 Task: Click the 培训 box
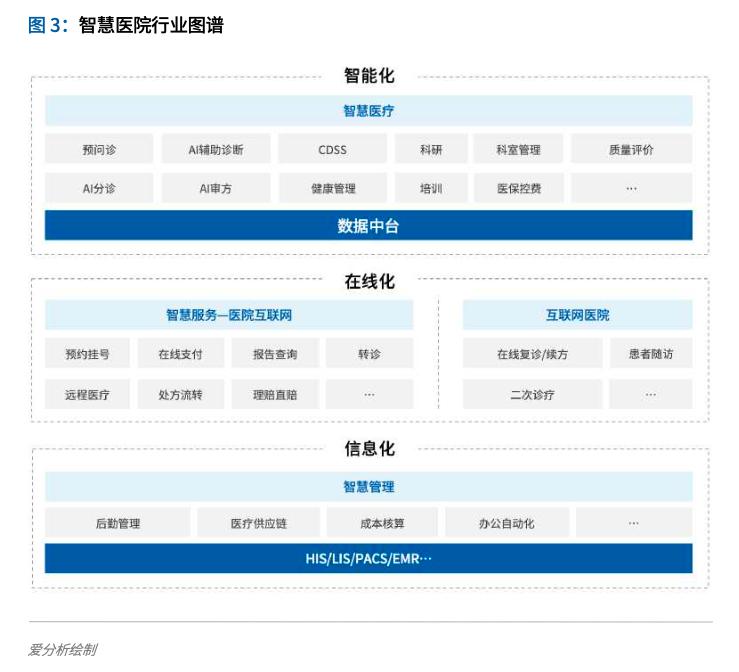point(431,188)
